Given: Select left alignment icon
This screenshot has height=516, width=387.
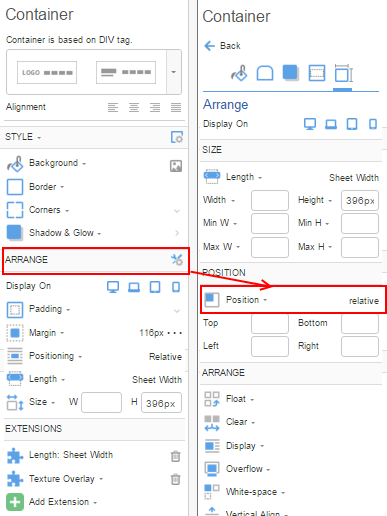Looking at the screenshot, I should point(113,107).
